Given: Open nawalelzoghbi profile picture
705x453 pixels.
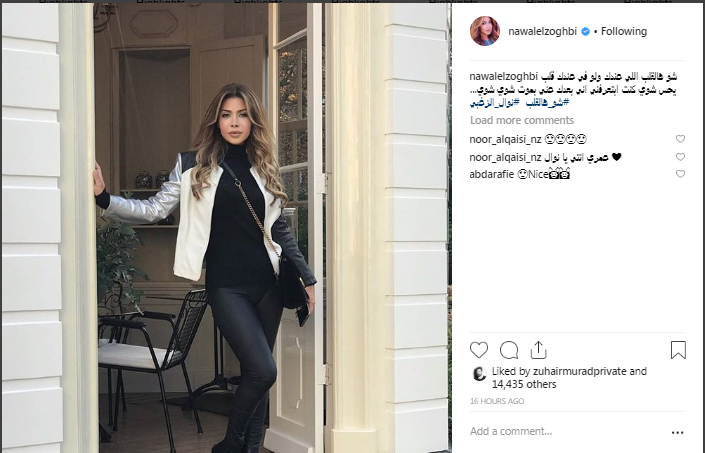Looking at the screenshot, I should pos(485,31).
